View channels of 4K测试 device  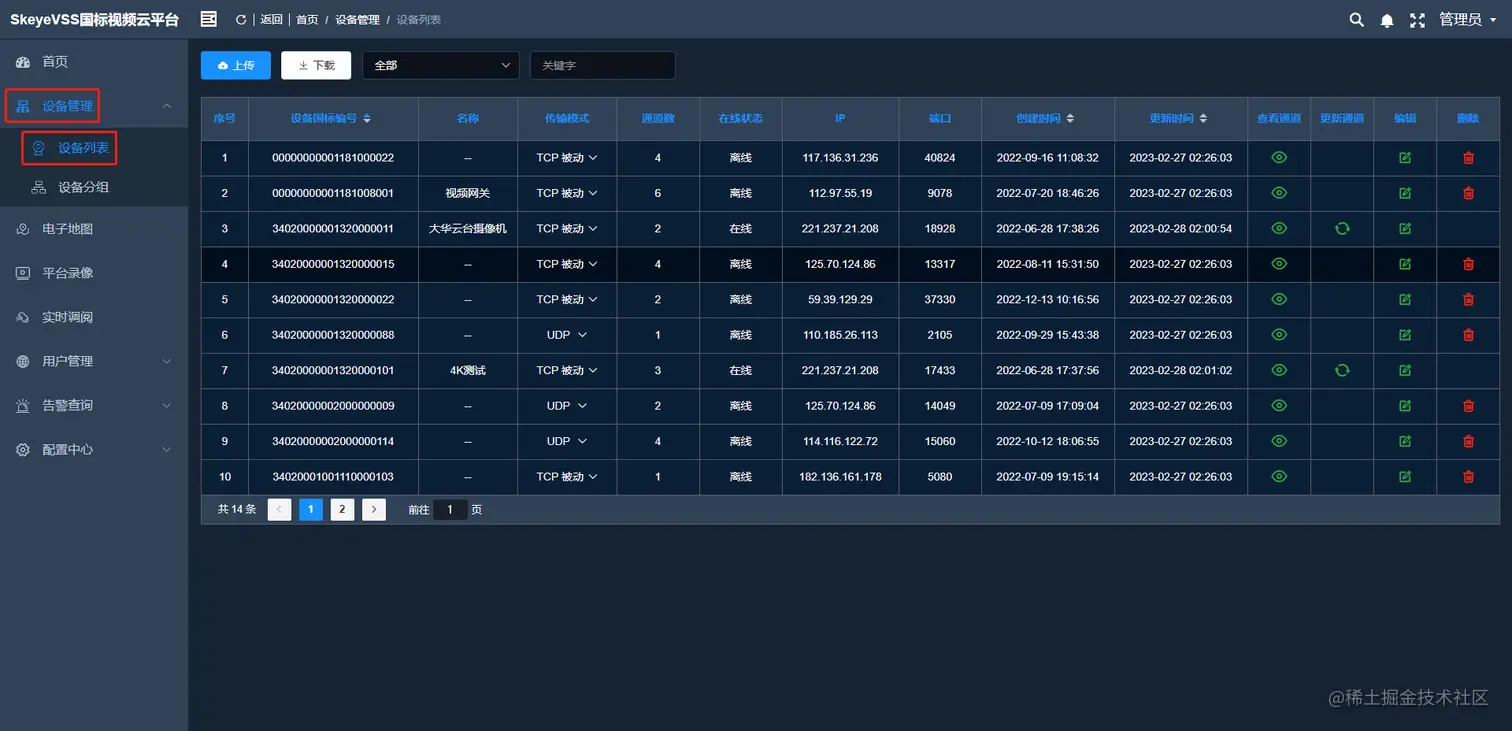[x=1279, y=371]
